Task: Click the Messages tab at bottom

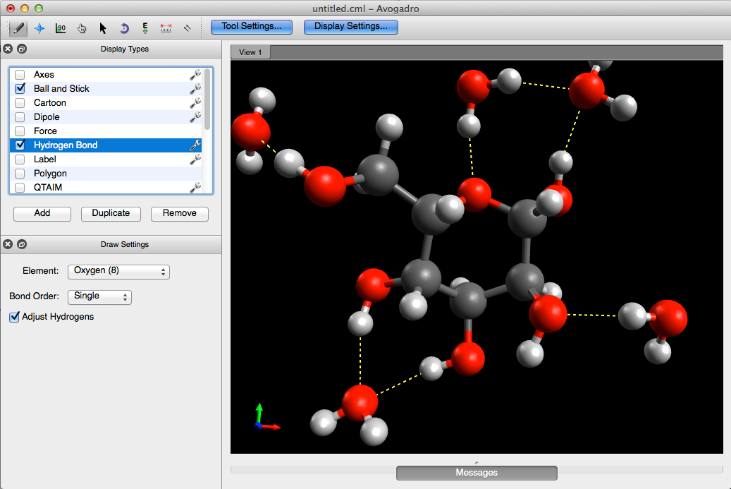Action: [x=476, y=472]
